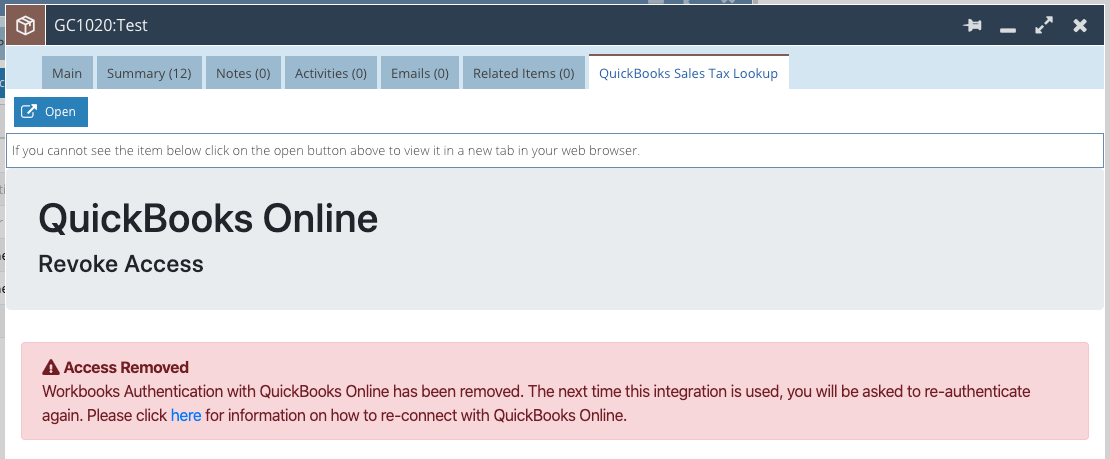Click the Open button
This screenshot has width=1110, height=459.
pos(51,112)
